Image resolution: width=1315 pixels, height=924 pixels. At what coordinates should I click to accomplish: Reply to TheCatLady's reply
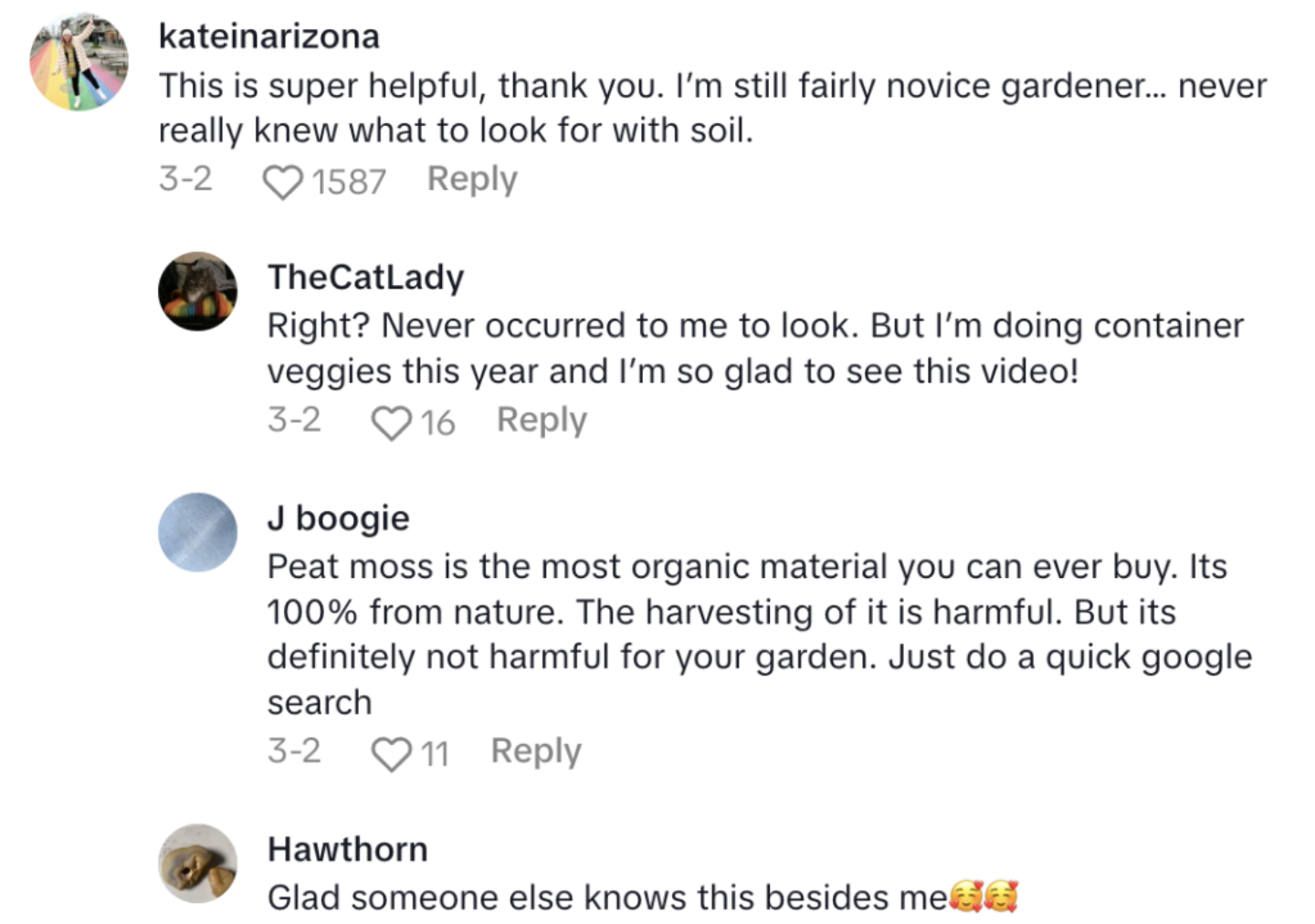541,421
